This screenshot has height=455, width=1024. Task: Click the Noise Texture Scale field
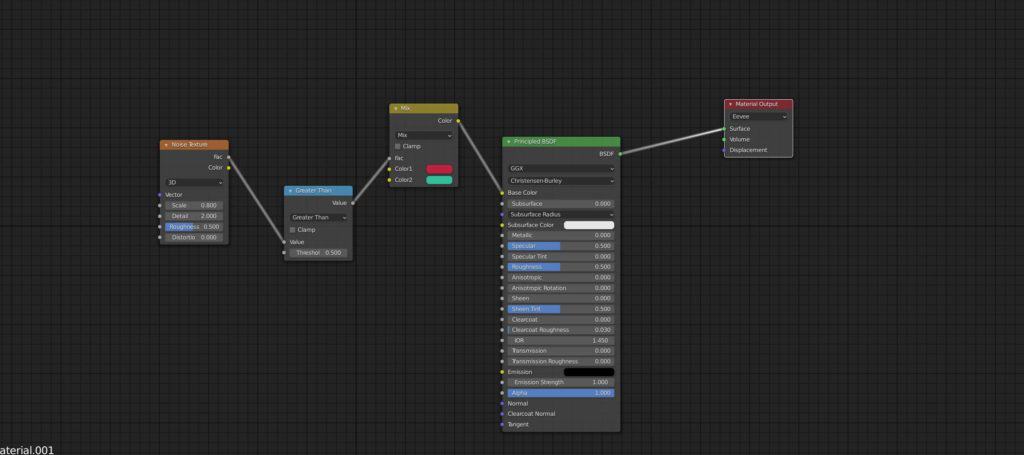(x=194, y=205)
